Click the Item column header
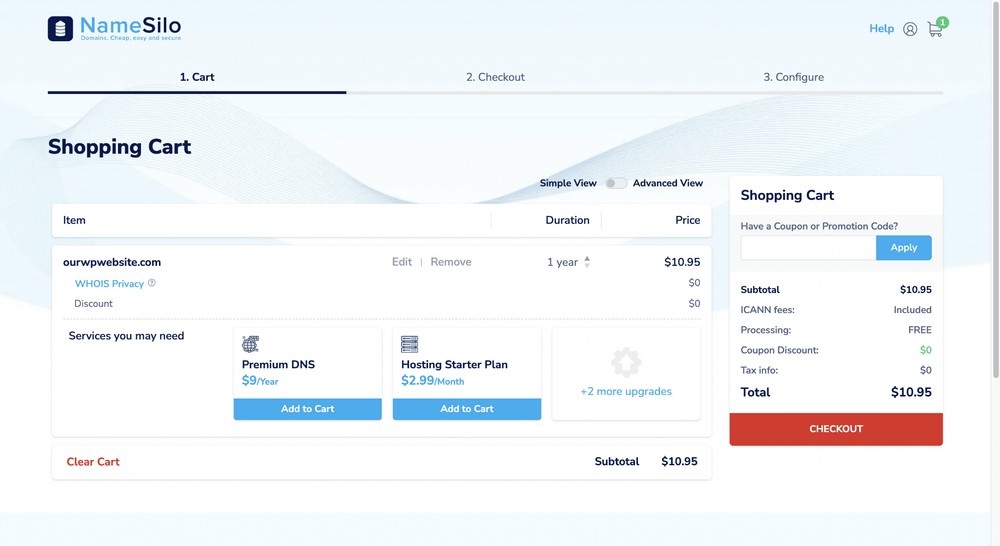1000x546 pixels. [74, 220]
